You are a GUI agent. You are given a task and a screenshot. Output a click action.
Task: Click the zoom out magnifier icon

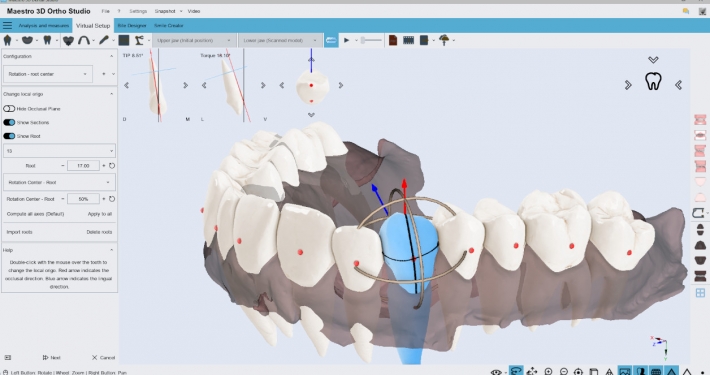coord(563,371)
